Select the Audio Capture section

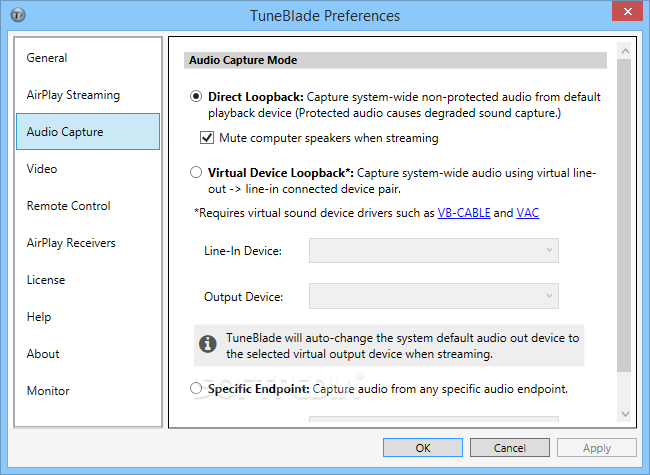coord(88,131)
